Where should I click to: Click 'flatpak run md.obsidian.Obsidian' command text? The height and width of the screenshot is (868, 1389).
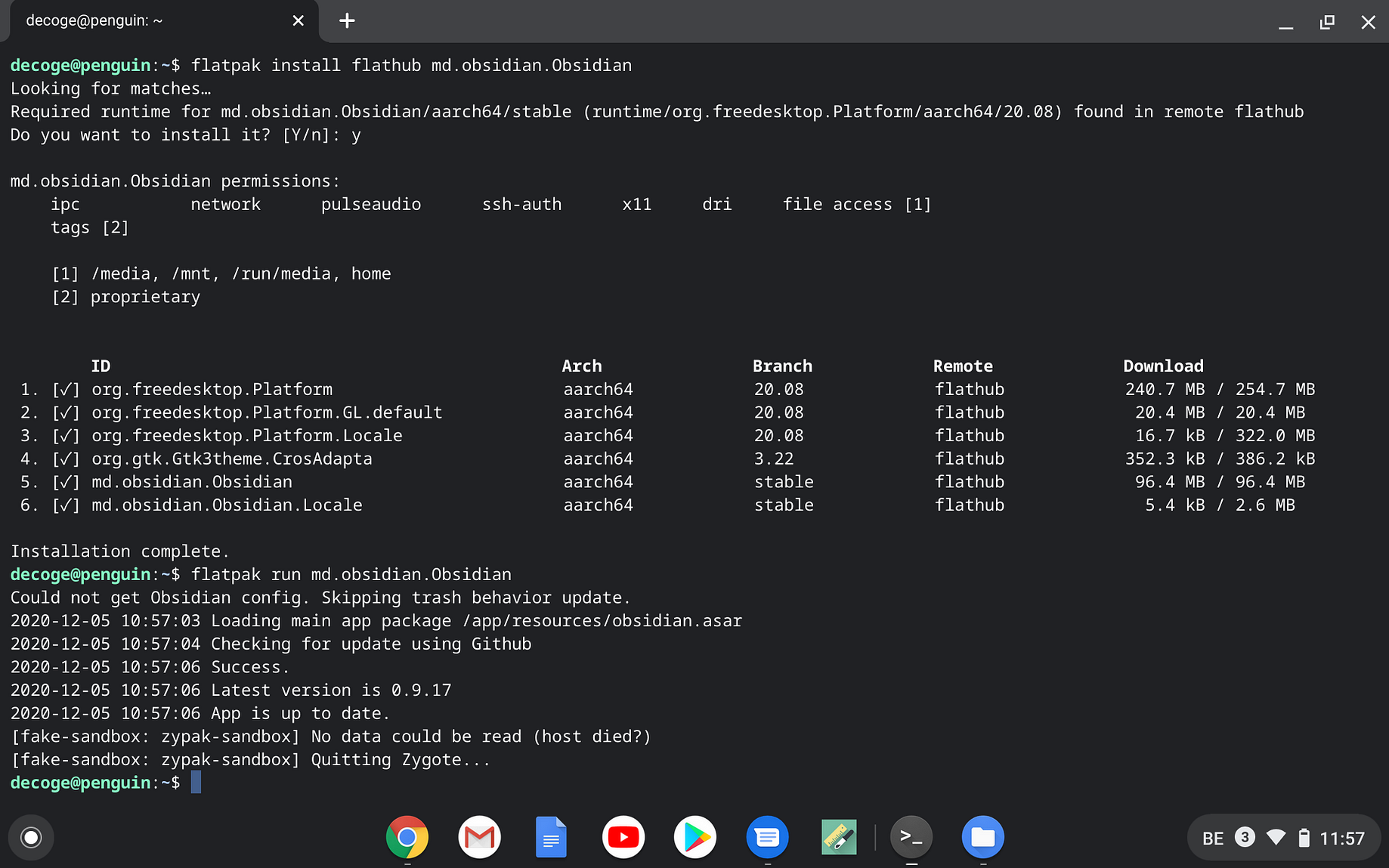(x=351, y=575)
